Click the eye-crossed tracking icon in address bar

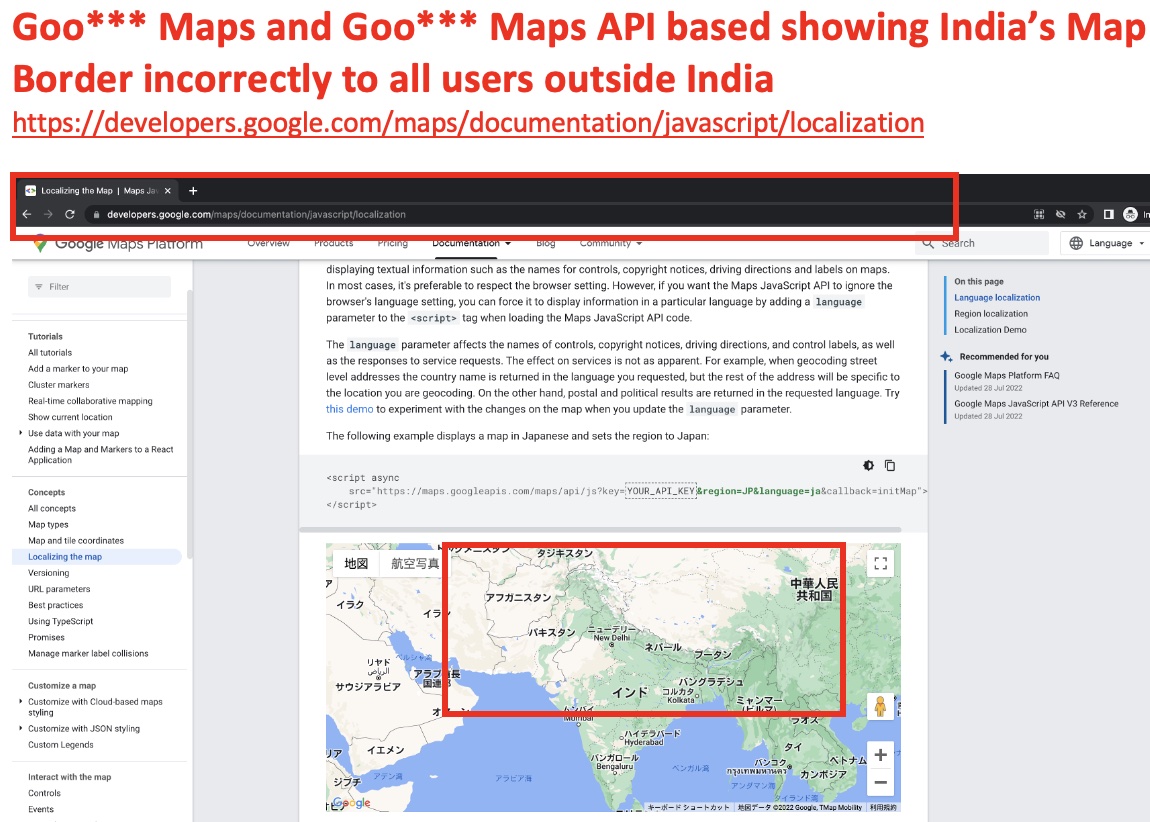coord(1061,214)
